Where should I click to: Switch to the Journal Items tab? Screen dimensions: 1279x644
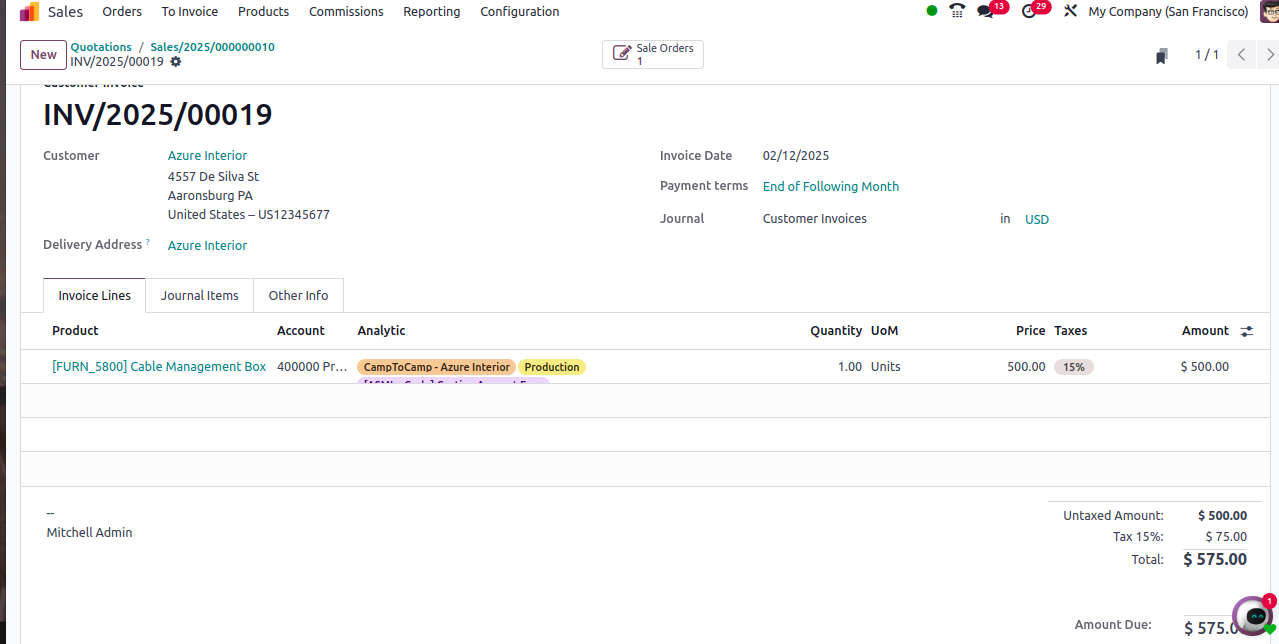coord(199,296)
